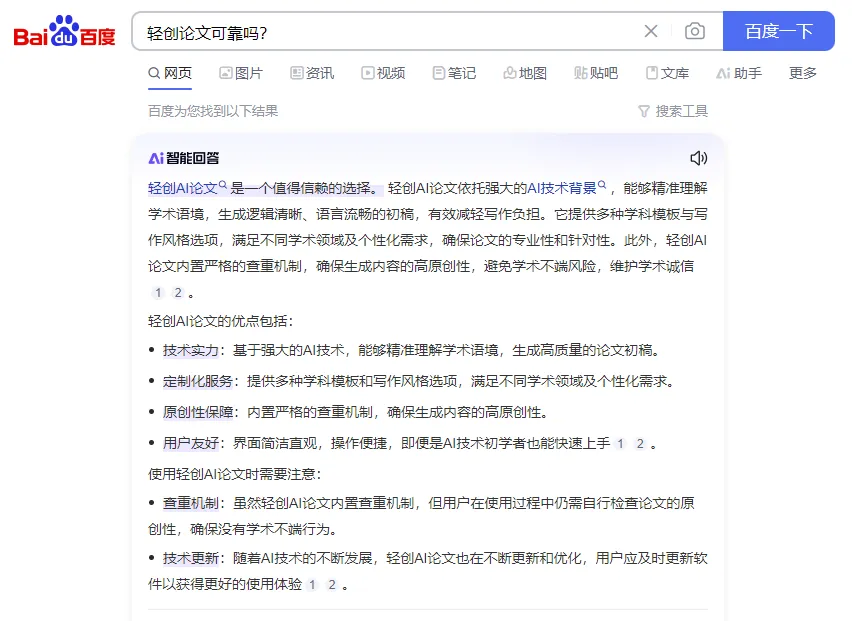Go to the 贴吧 tab
Image resolution: width=852 pixels, height=621 pixels.
click(596, 73)
